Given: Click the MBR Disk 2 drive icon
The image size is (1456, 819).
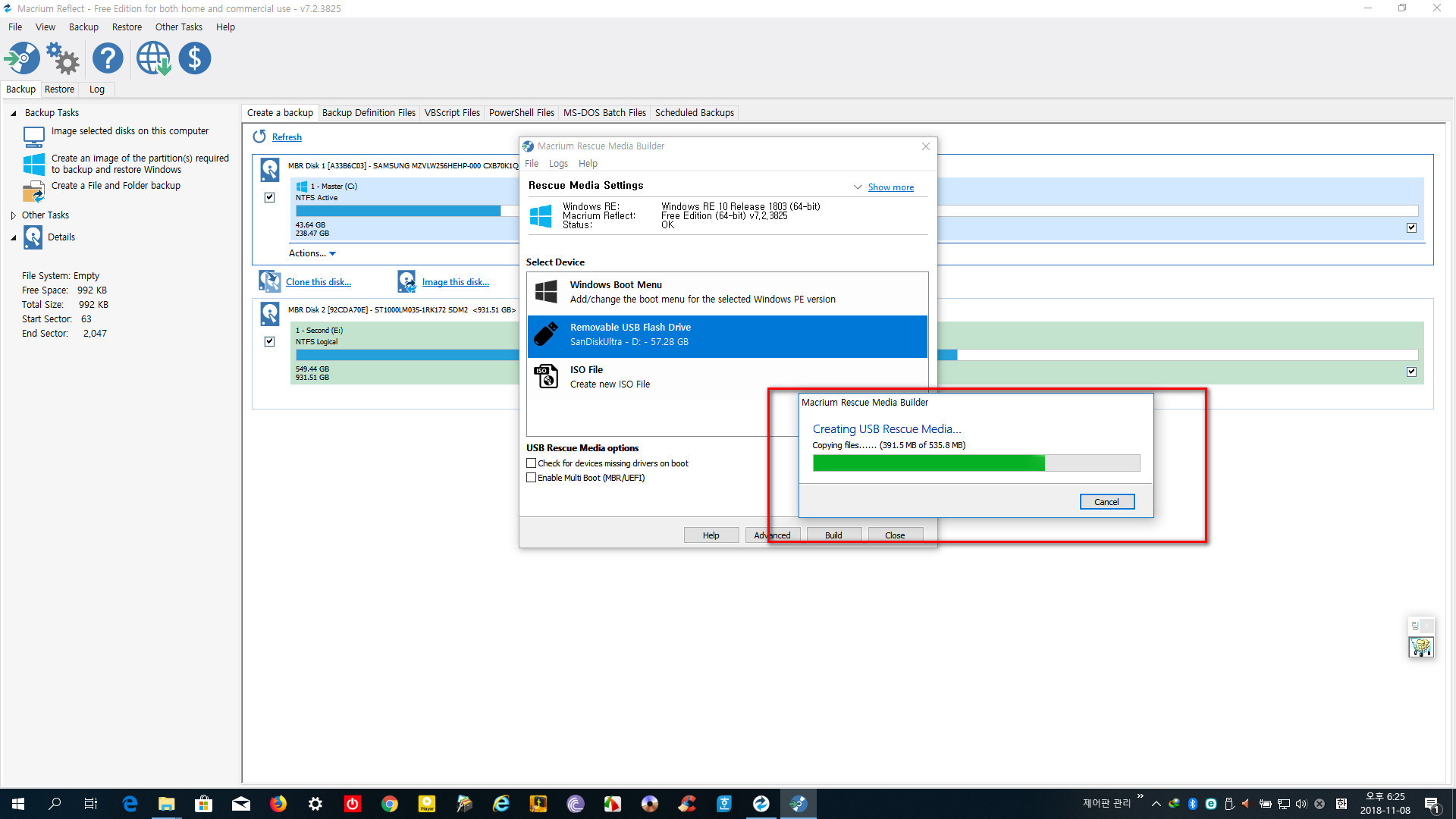Looking at the screenshot, I should [269, 313].
